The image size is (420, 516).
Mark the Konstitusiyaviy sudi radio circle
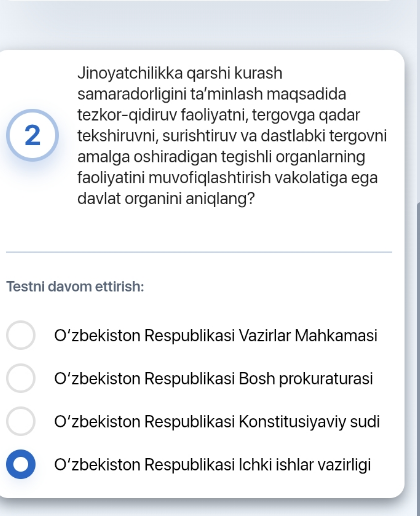click(x=21, y=421)
